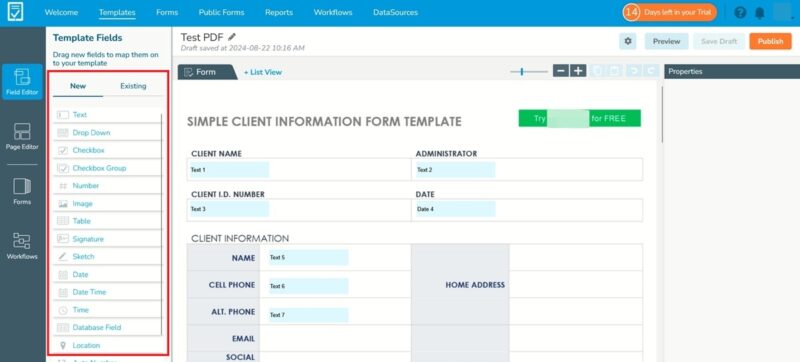Go to Welcome in the top menu
Viewport: 800px width, 362px height.
pos(62,12)
